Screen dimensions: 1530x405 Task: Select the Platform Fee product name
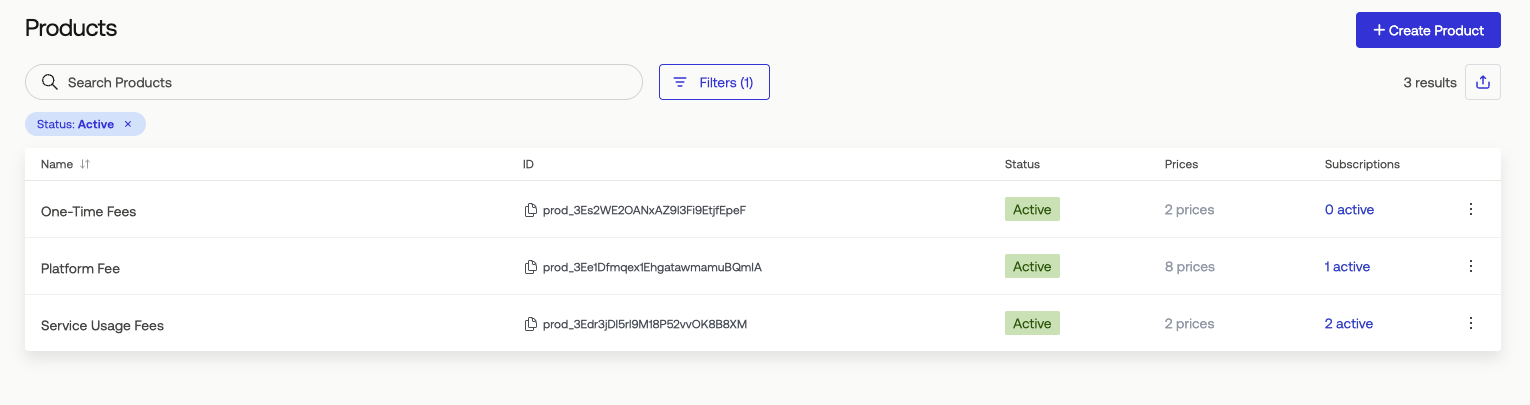(x=80, y=269)
